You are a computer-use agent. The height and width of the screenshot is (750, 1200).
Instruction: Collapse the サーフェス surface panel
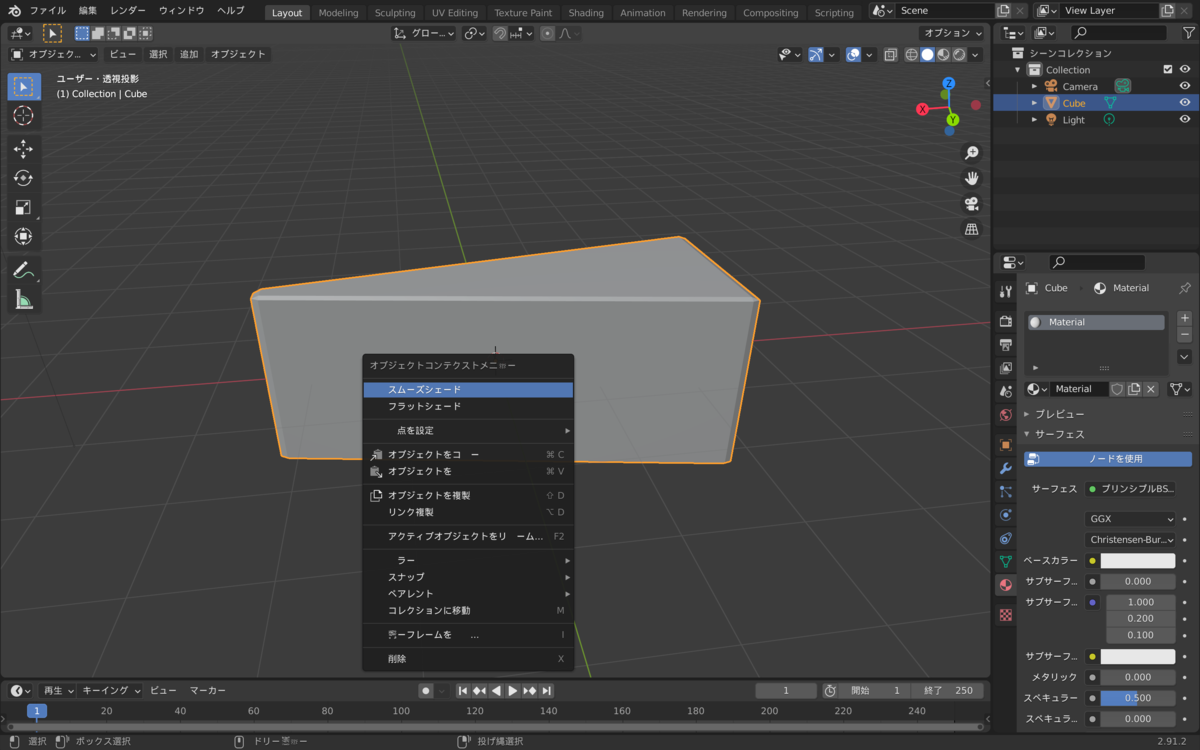[1059, 434]
